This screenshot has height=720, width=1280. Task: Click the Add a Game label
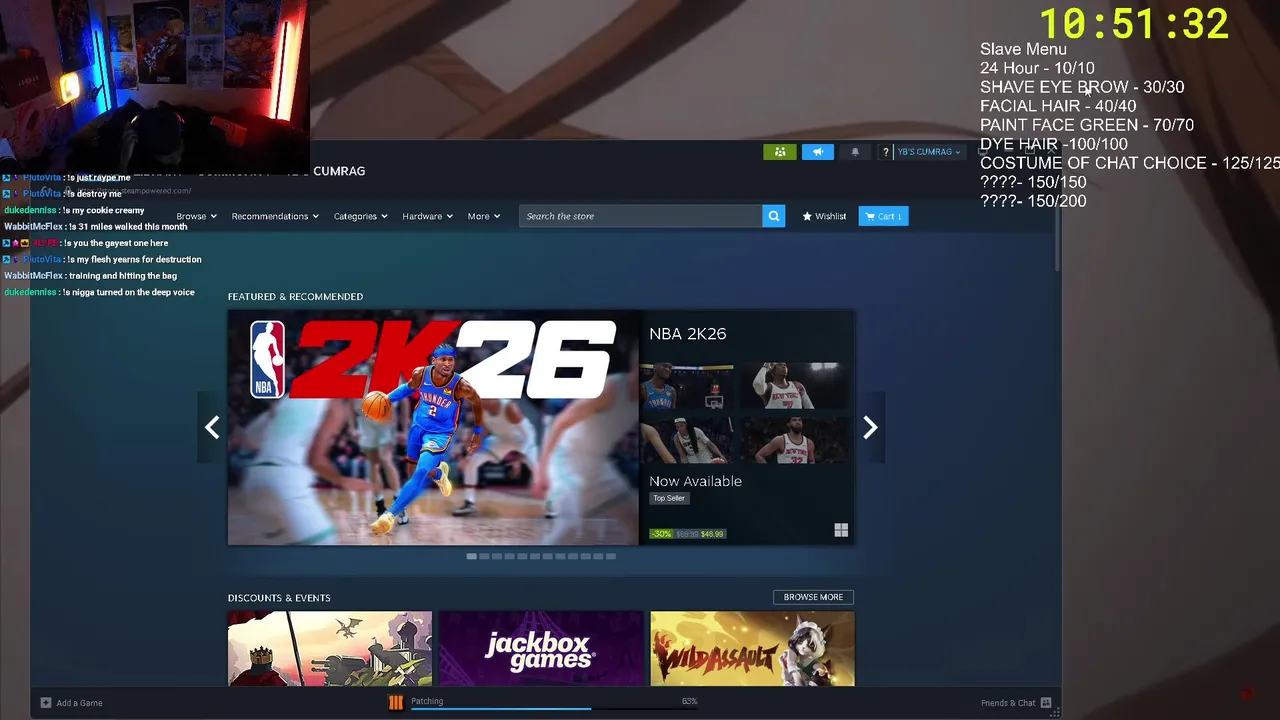pyautogui.click(x=79, y=703)
